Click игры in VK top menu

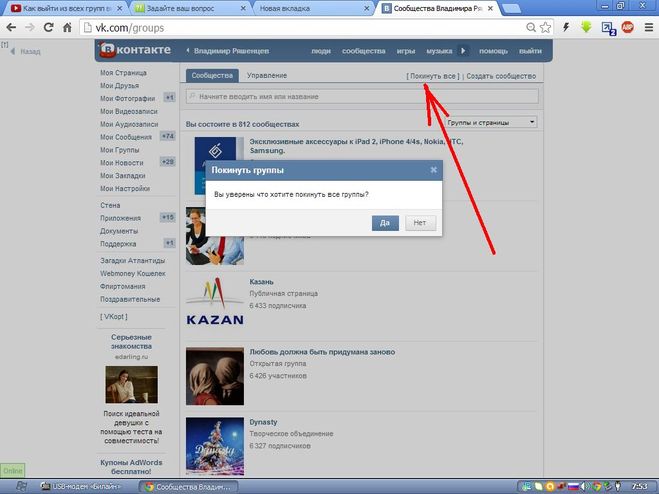(406, 51)
